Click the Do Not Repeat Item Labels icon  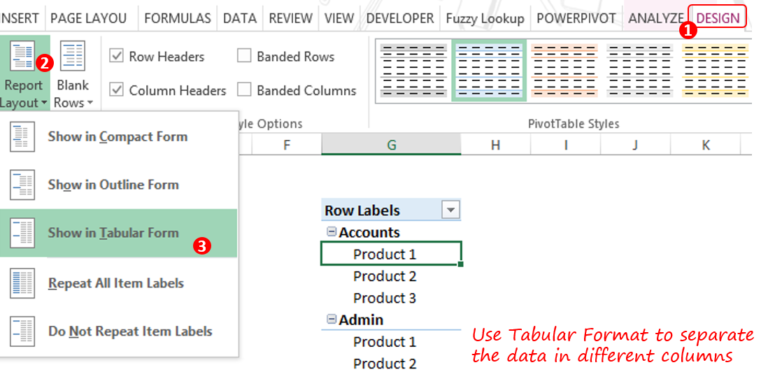(22, 332)
